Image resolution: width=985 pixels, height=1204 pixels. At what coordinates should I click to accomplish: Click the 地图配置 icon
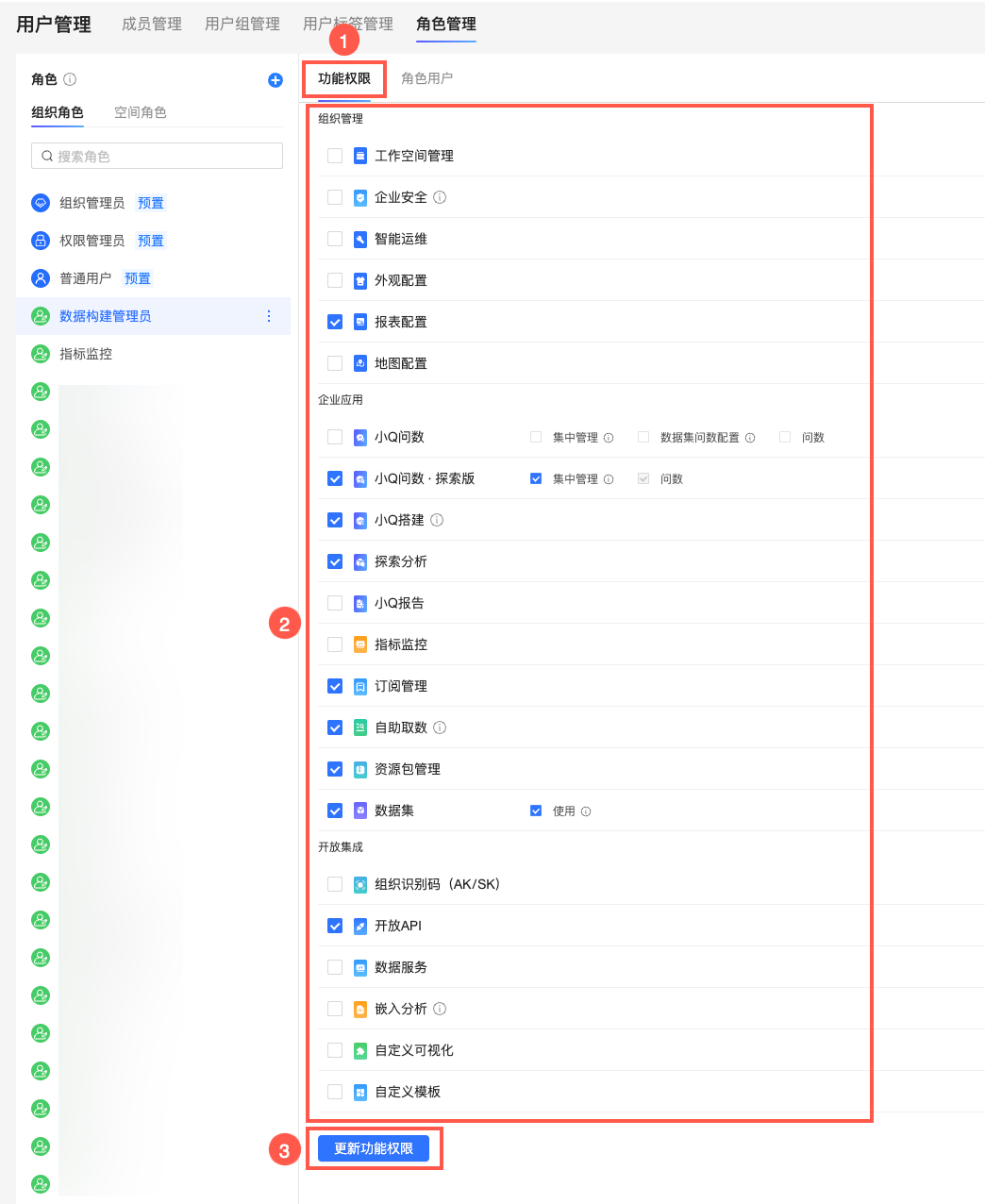[360, 363]
